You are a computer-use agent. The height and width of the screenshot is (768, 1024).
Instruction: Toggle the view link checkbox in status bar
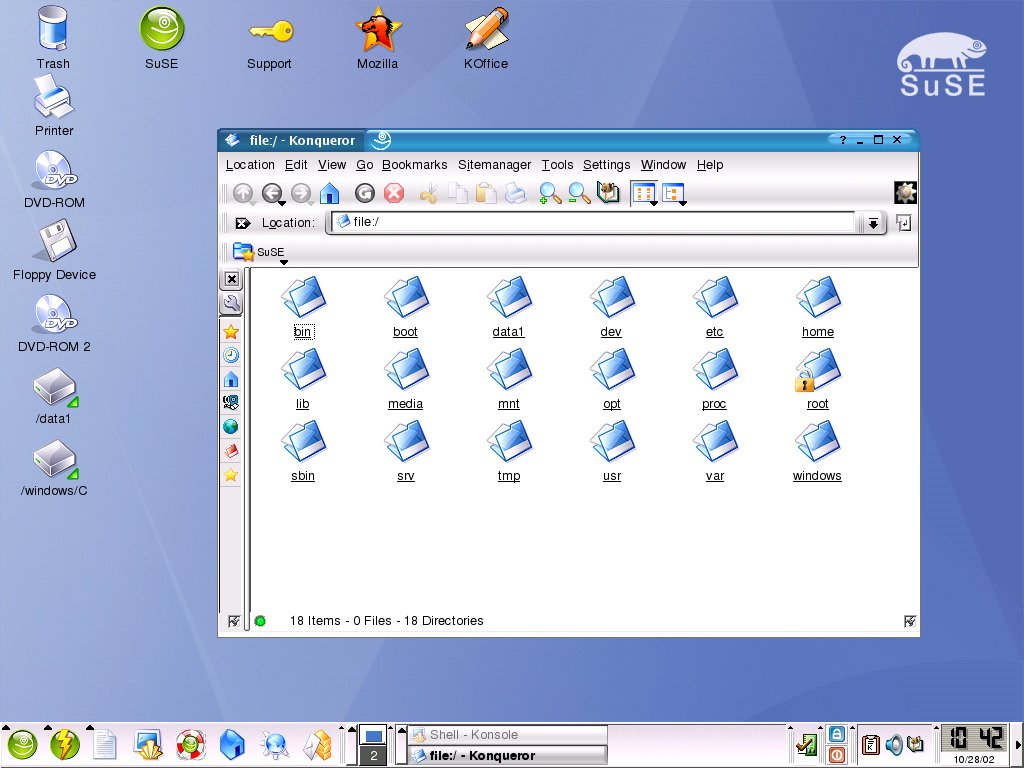(x=909, y=621)
